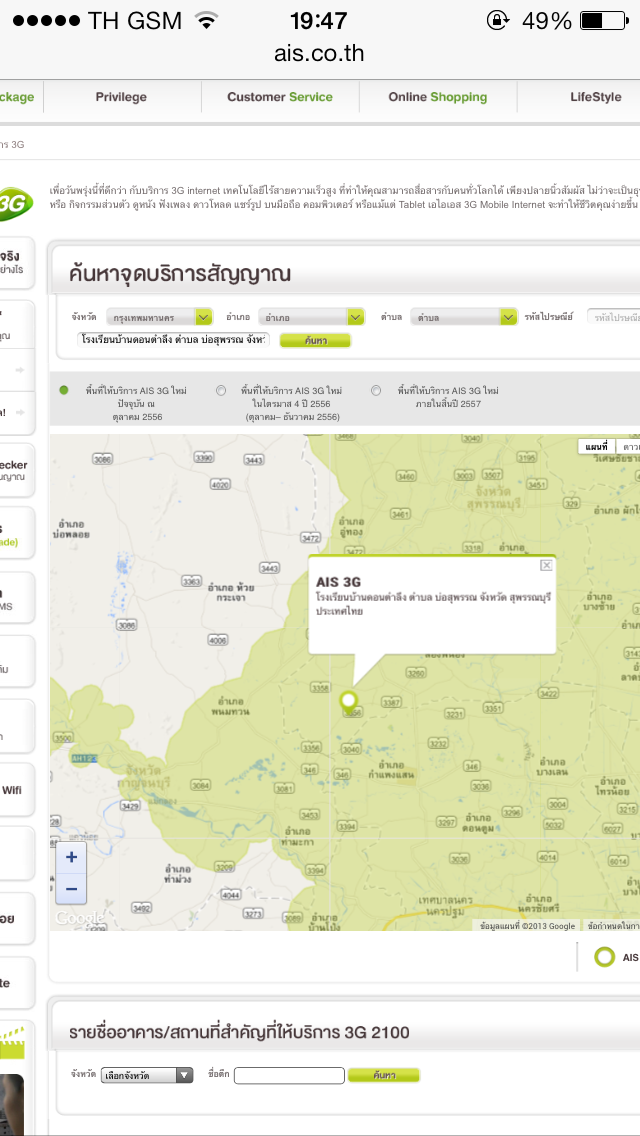The height and width of the screenshot is (1136, 640).
Task: Select the coverage in quarter 4 2556 radio
Action: 221,390
